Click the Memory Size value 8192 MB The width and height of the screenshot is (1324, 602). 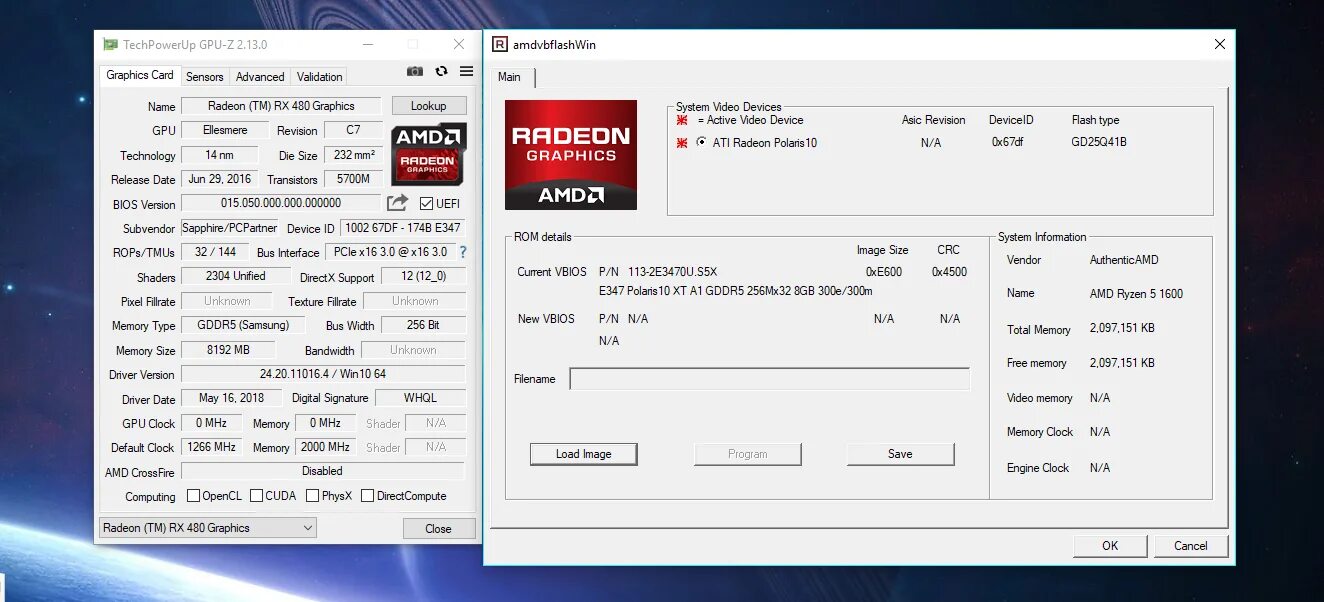228,350
